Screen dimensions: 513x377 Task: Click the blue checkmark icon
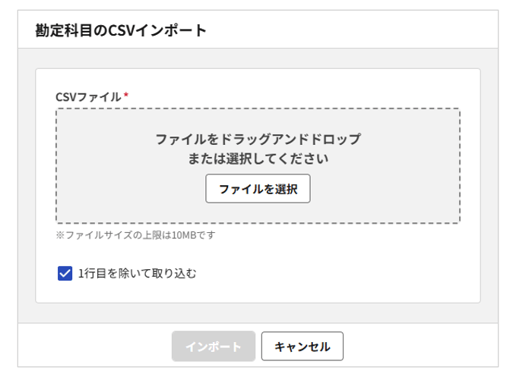(x=65, y=273)
